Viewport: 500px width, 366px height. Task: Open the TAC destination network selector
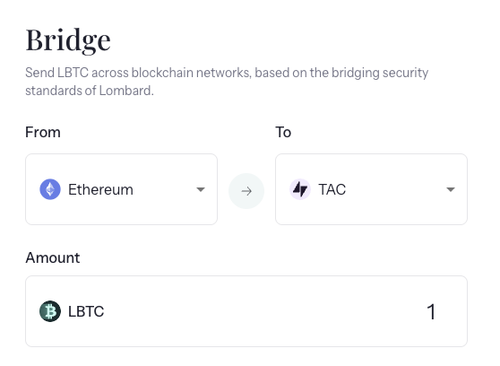tap(371, 189)
